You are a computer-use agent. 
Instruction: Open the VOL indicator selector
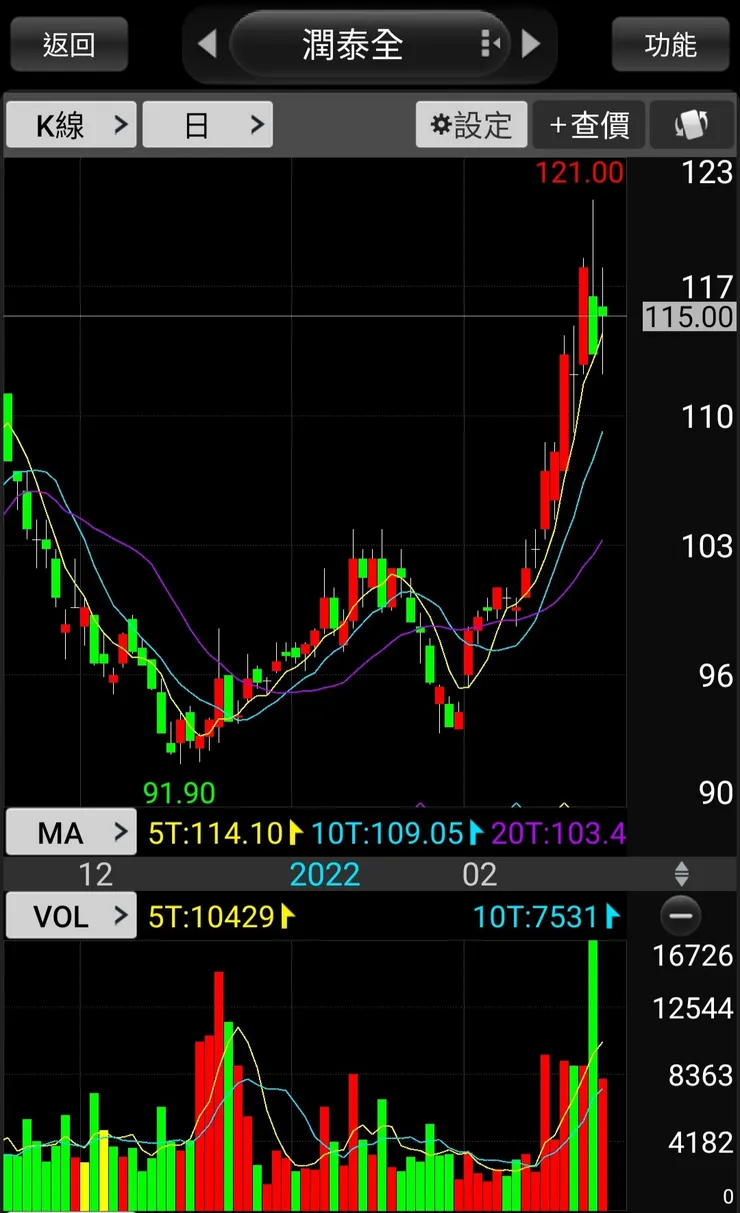(71, 916)
